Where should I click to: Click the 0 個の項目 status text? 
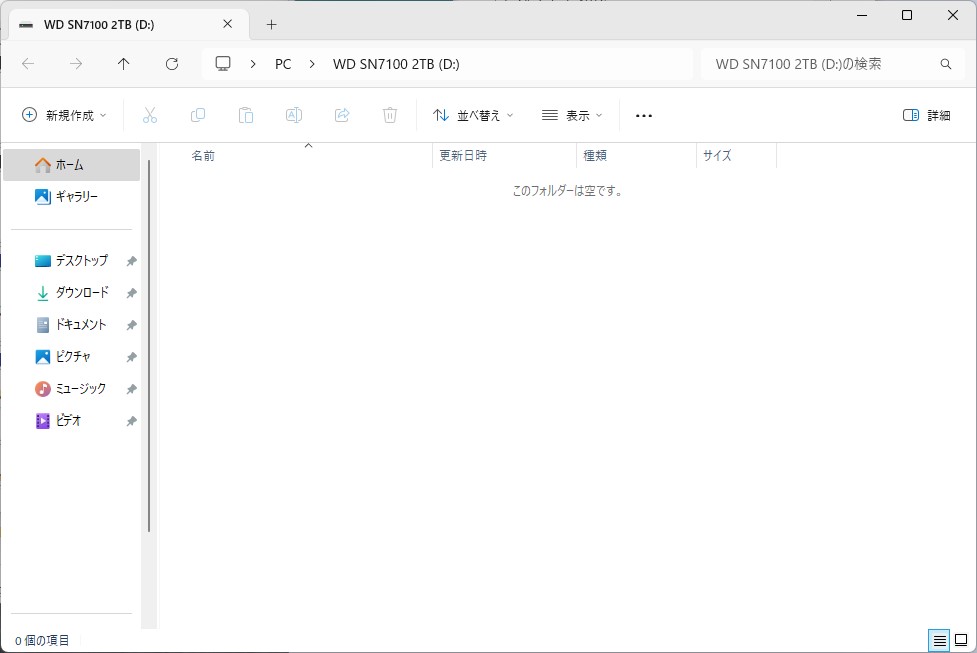[x=42, y=641]
